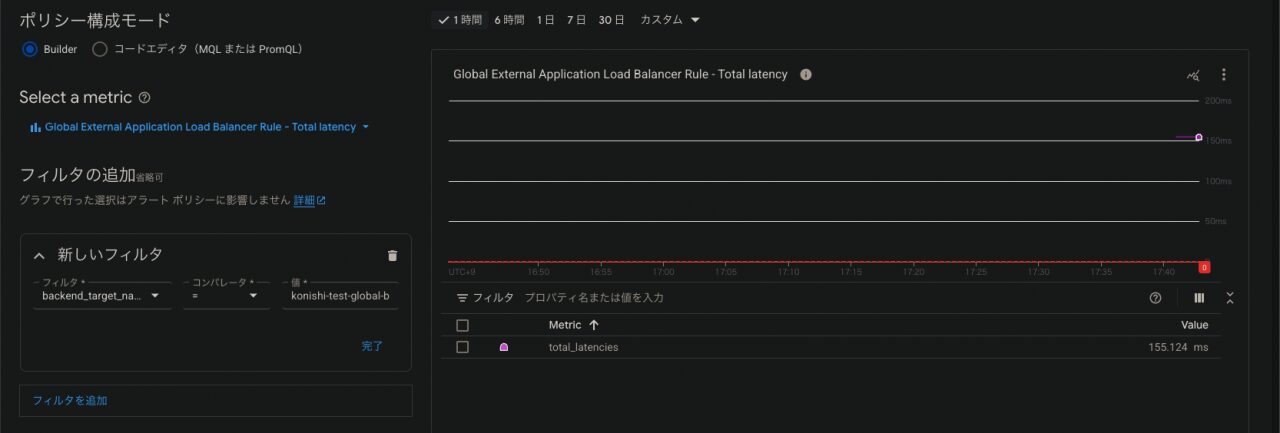The width and height of the screenshot is (1280, 433).
Task: Delete the new filter with trash icon
Action: pyautogui.click(x=392, y=256)
